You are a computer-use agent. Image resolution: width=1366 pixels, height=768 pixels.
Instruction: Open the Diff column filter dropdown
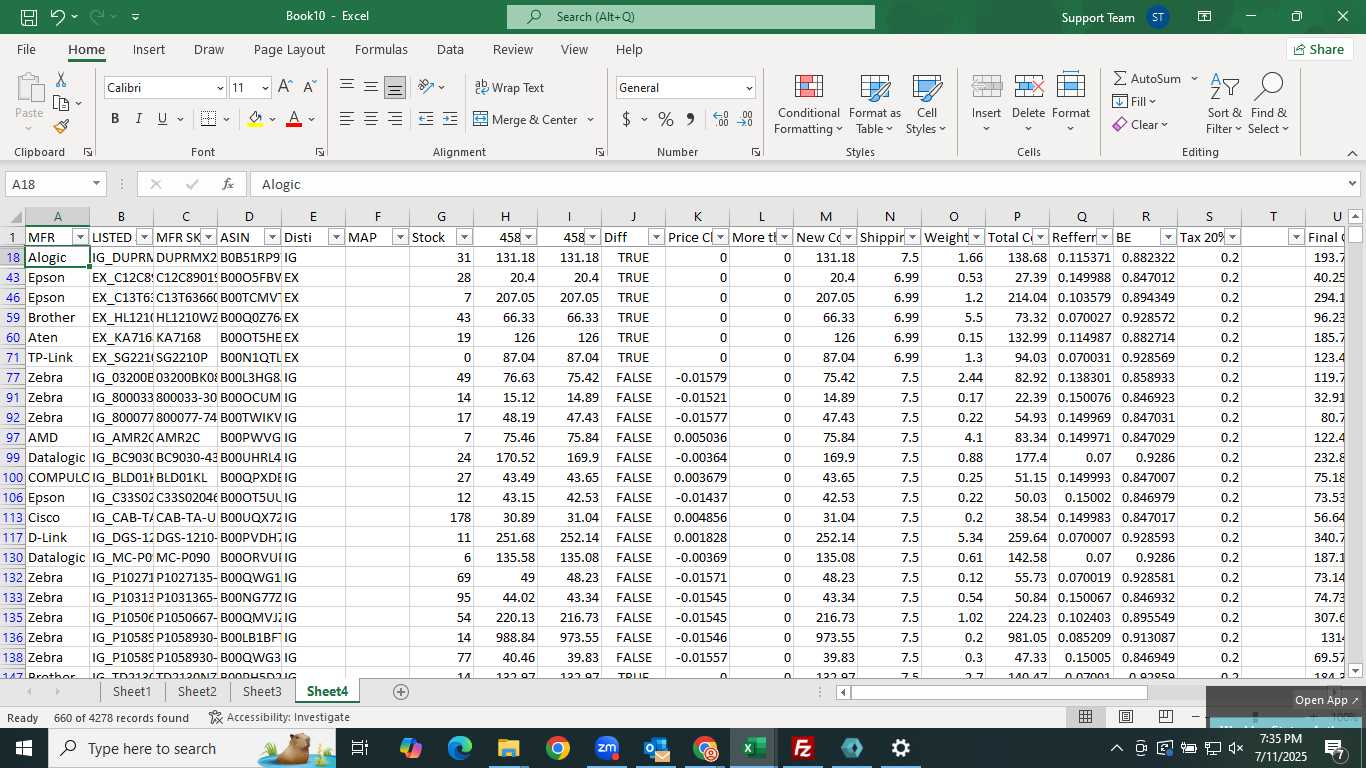click(656, 237)
